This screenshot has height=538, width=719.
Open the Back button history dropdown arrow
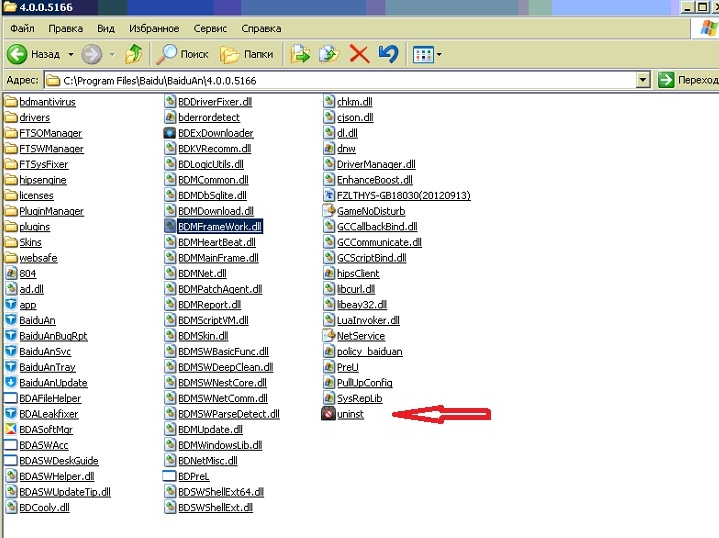pos(71,55)
